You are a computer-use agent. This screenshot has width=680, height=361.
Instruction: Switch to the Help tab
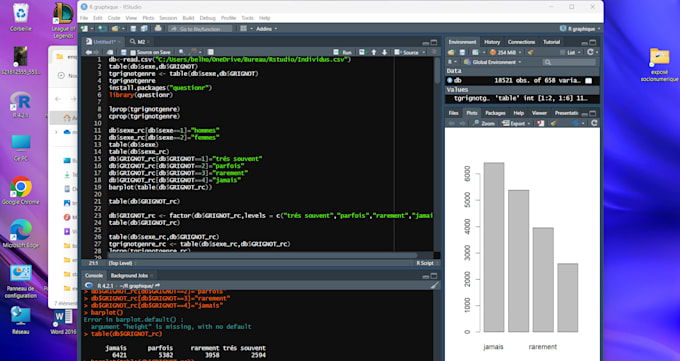click(x=519, y=113)
